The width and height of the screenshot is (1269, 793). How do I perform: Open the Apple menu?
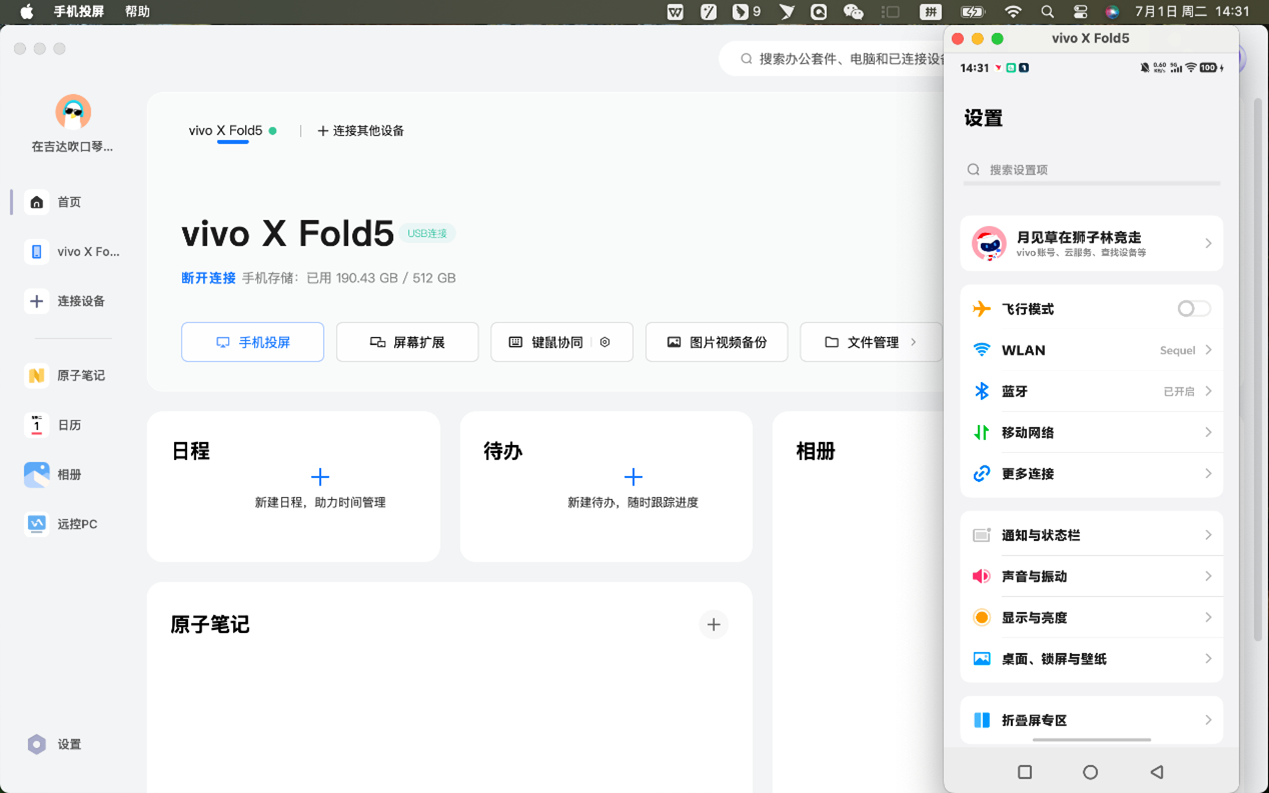point(26,12)
